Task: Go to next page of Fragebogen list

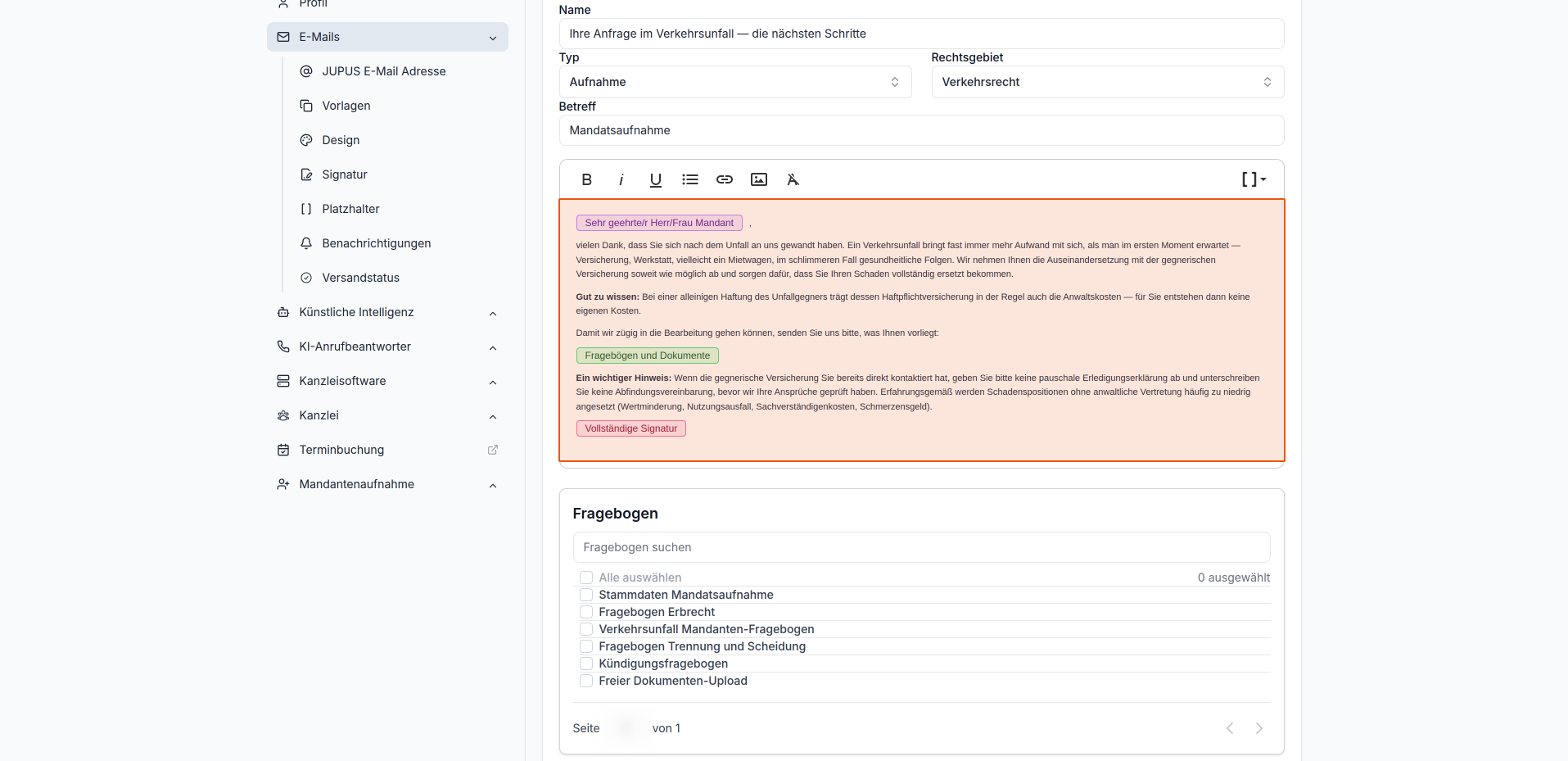Action: pos(1259,728)
